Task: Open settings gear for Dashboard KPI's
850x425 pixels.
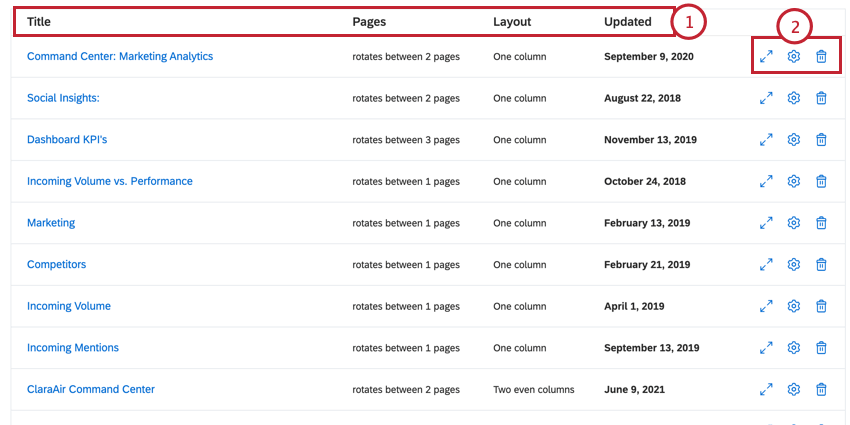Action: pyautogui.click(x=794, y=139)
